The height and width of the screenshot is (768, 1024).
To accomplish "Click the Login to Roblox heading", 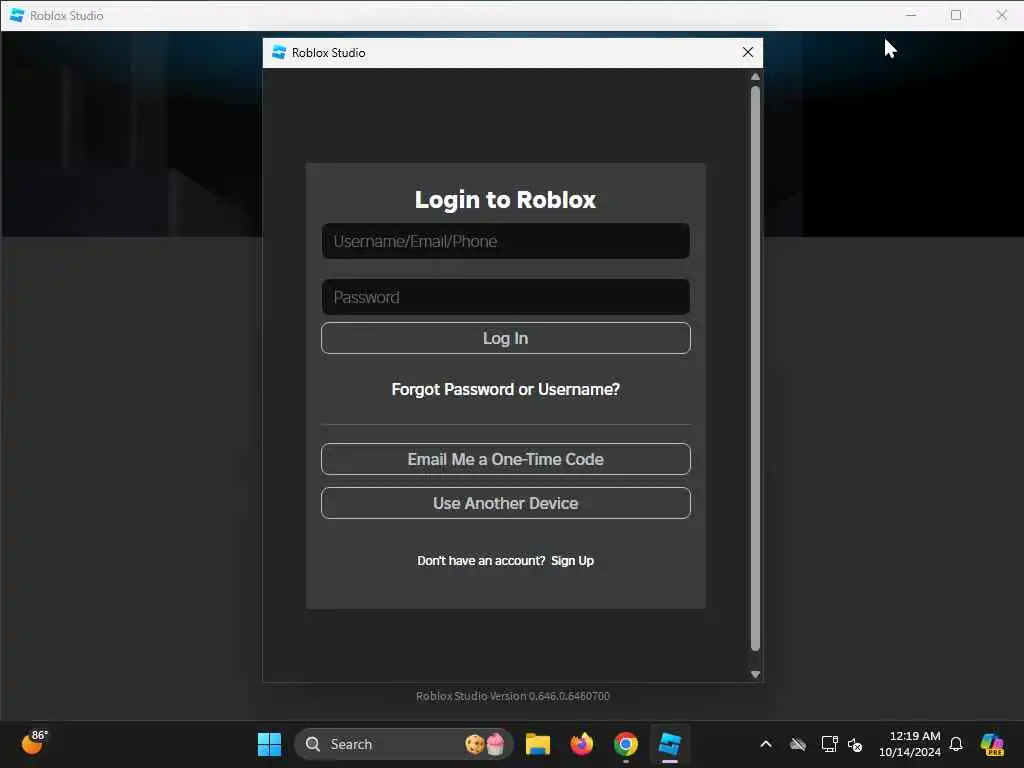I will (505, 200).
